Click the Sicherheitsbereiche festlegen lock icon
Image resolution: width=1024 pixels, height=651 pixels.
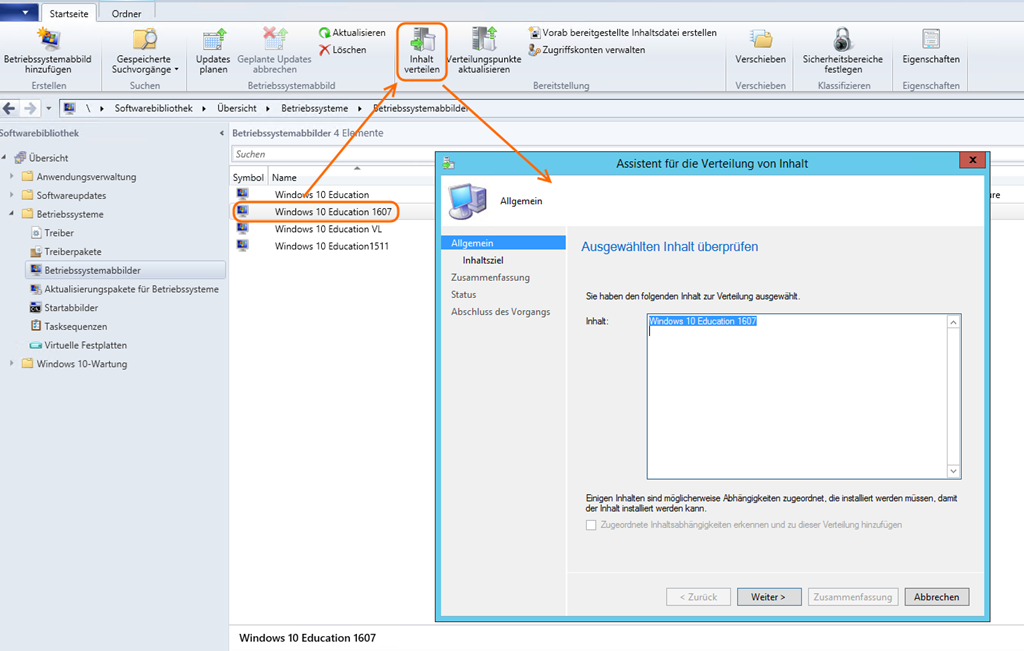[842, 40]
